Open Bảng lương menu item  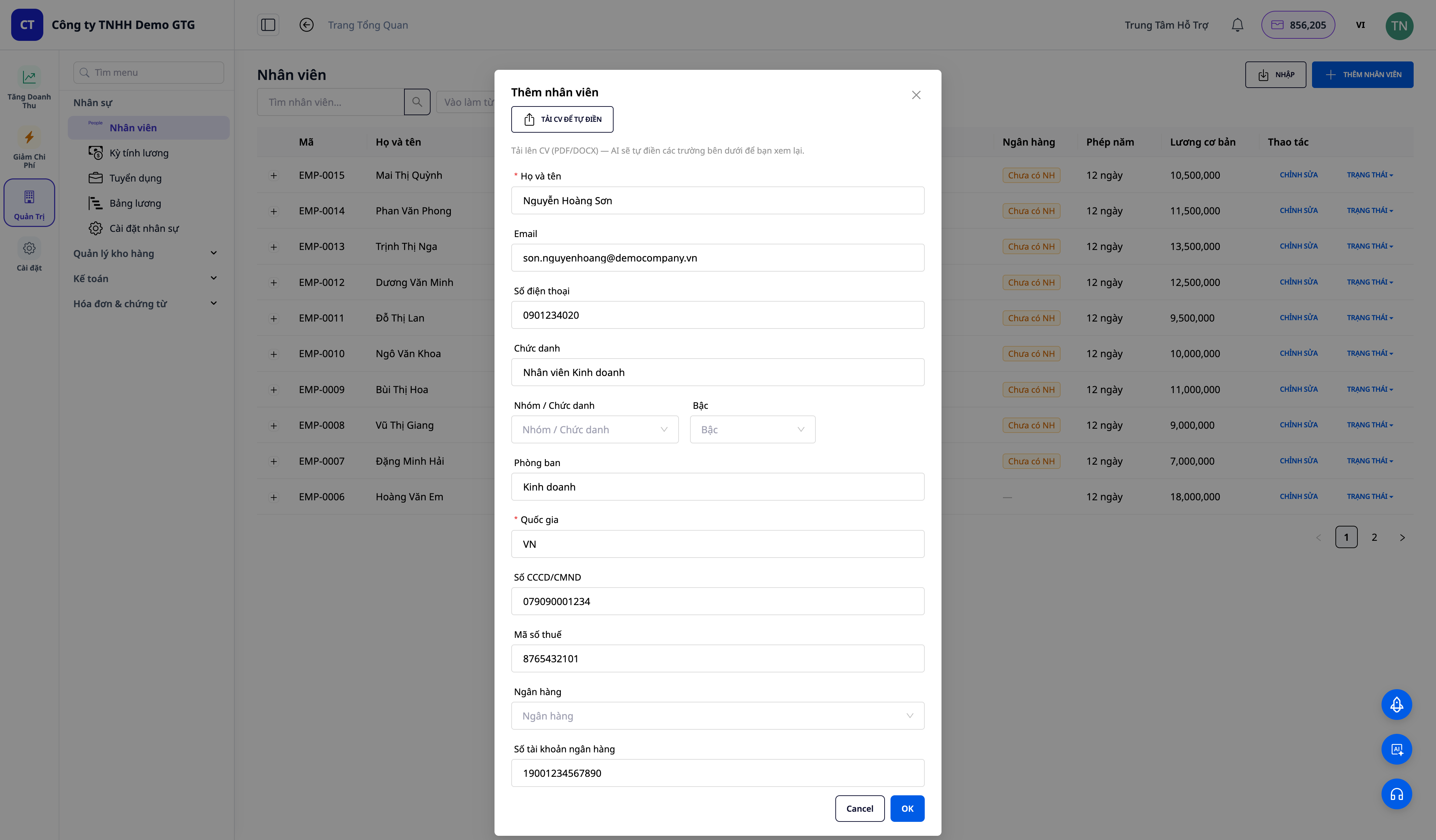click(x=149, y=203)
